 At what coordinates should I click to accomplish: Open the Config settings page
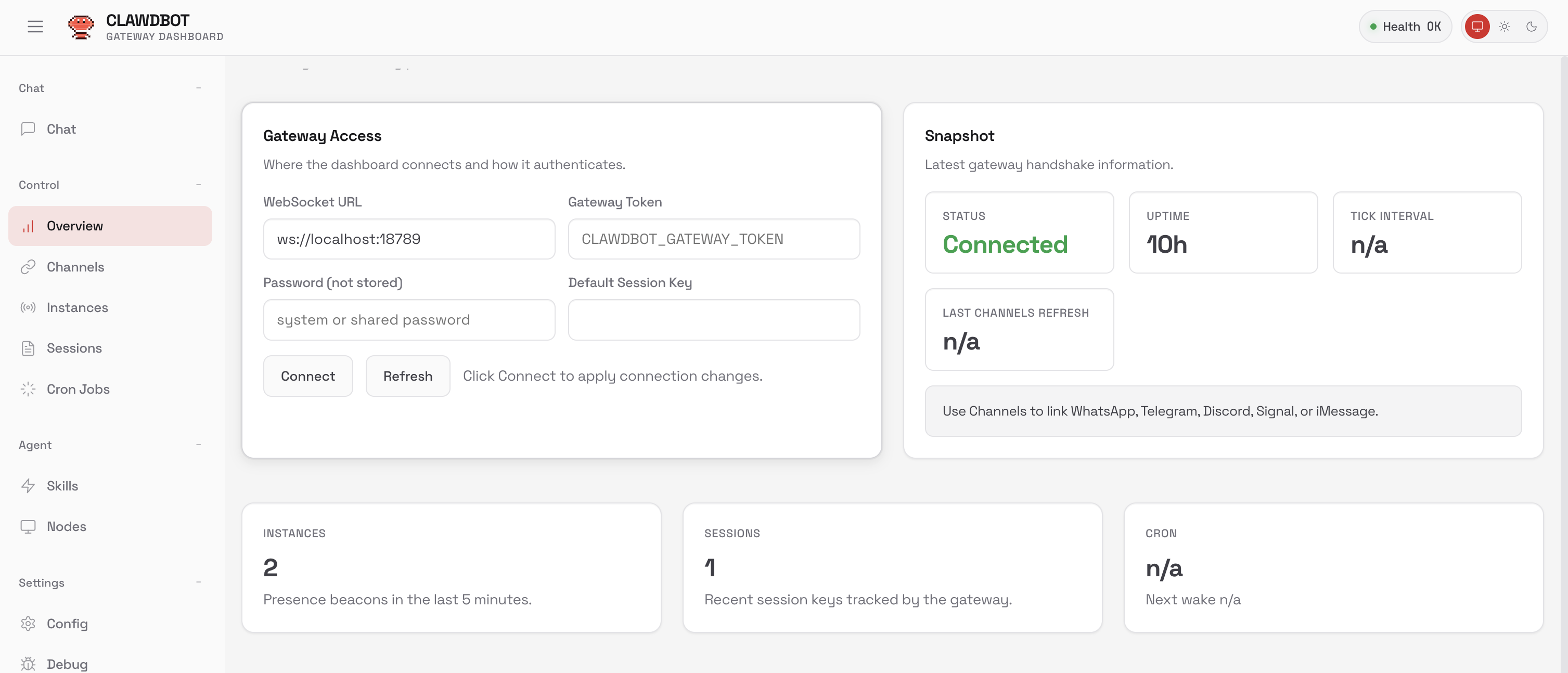(67, 624)
